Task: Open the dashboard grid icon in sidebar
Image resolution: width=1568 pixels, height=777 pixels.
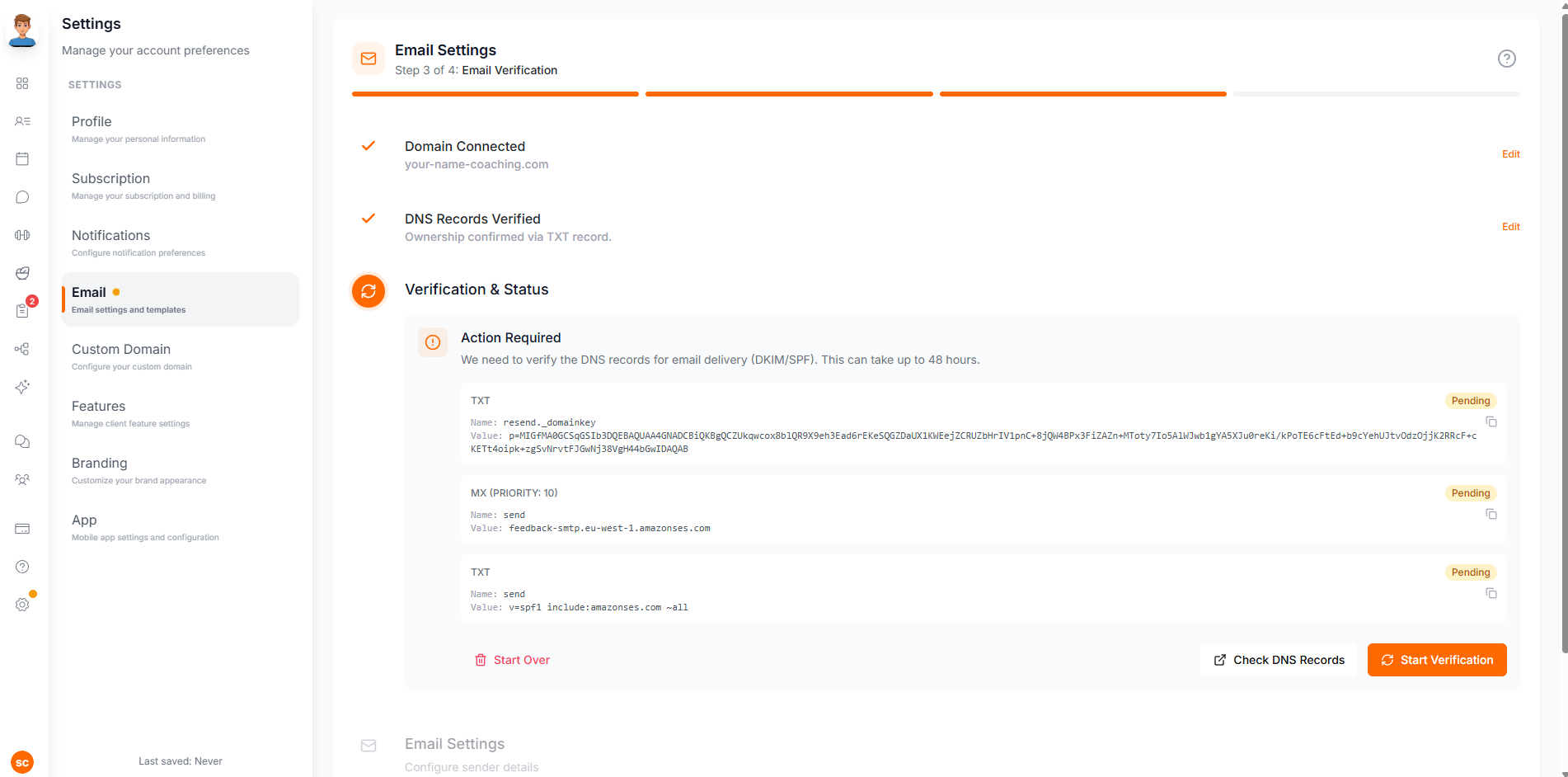Action: 22,83
